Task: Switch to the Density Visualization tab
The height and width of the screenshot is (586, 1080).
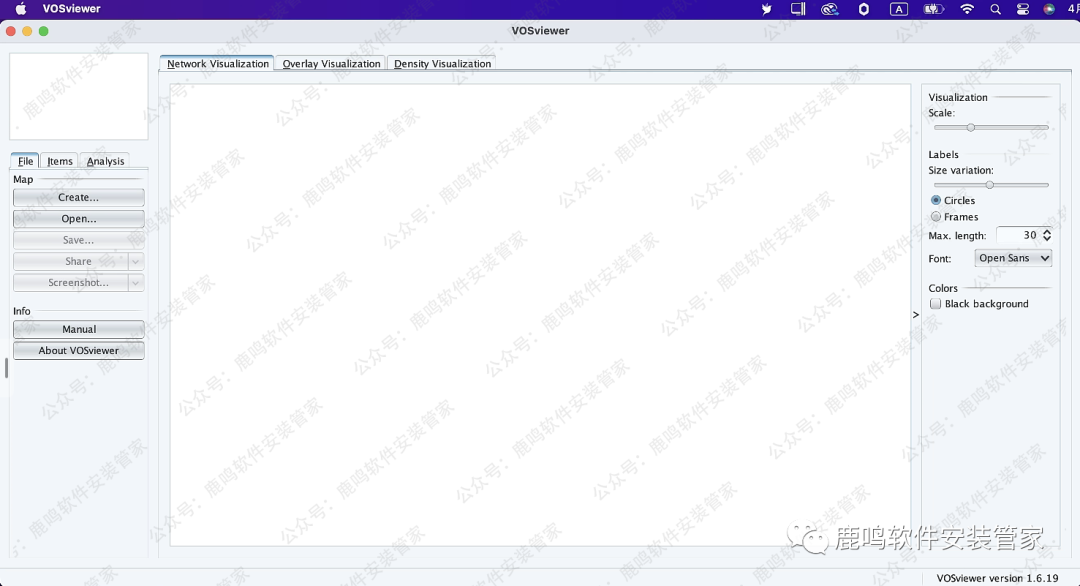Action: [x=442, y=64]
